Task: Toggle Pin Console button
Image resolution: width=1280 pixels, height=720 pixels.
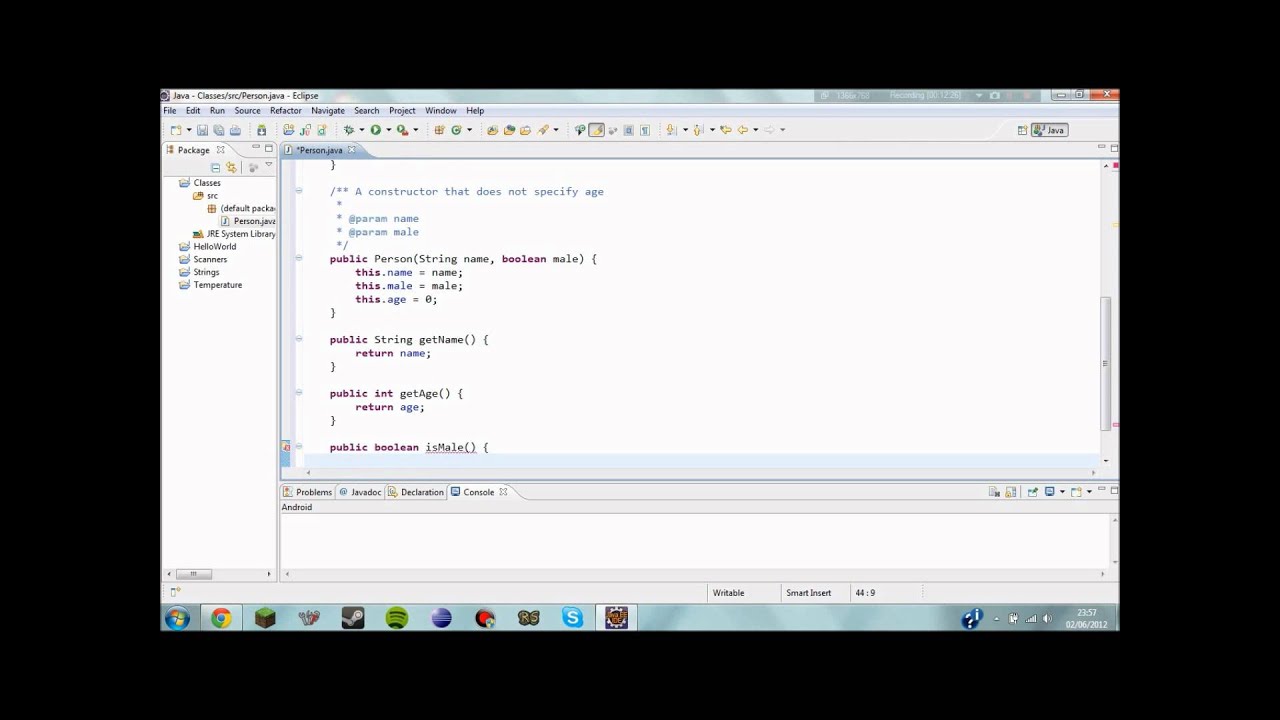Action: [x=1033, y=492]
